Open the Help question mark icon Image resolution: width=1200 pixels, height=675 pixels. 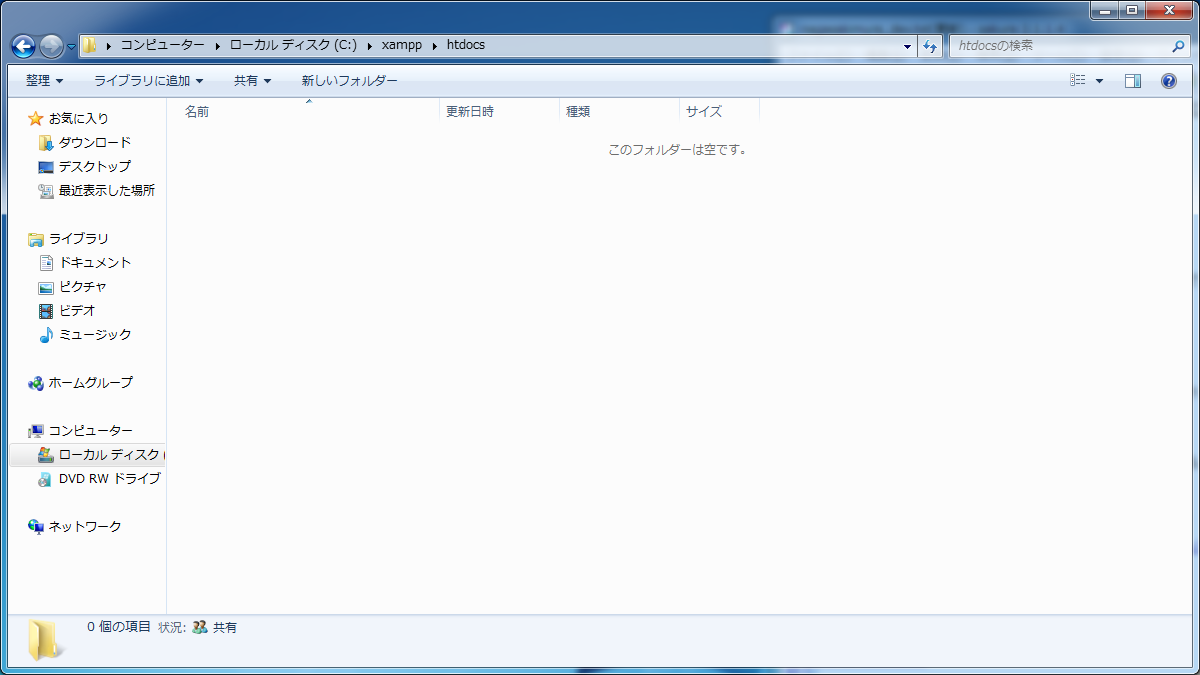[1168, 81]
